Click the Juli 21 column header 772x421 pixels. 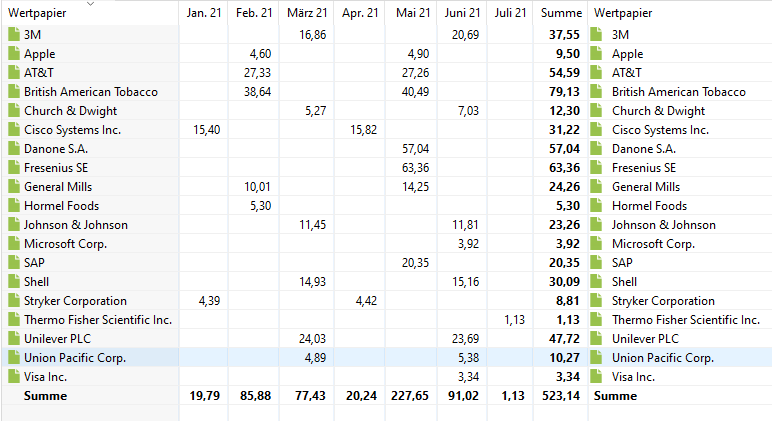pos(511,13)
